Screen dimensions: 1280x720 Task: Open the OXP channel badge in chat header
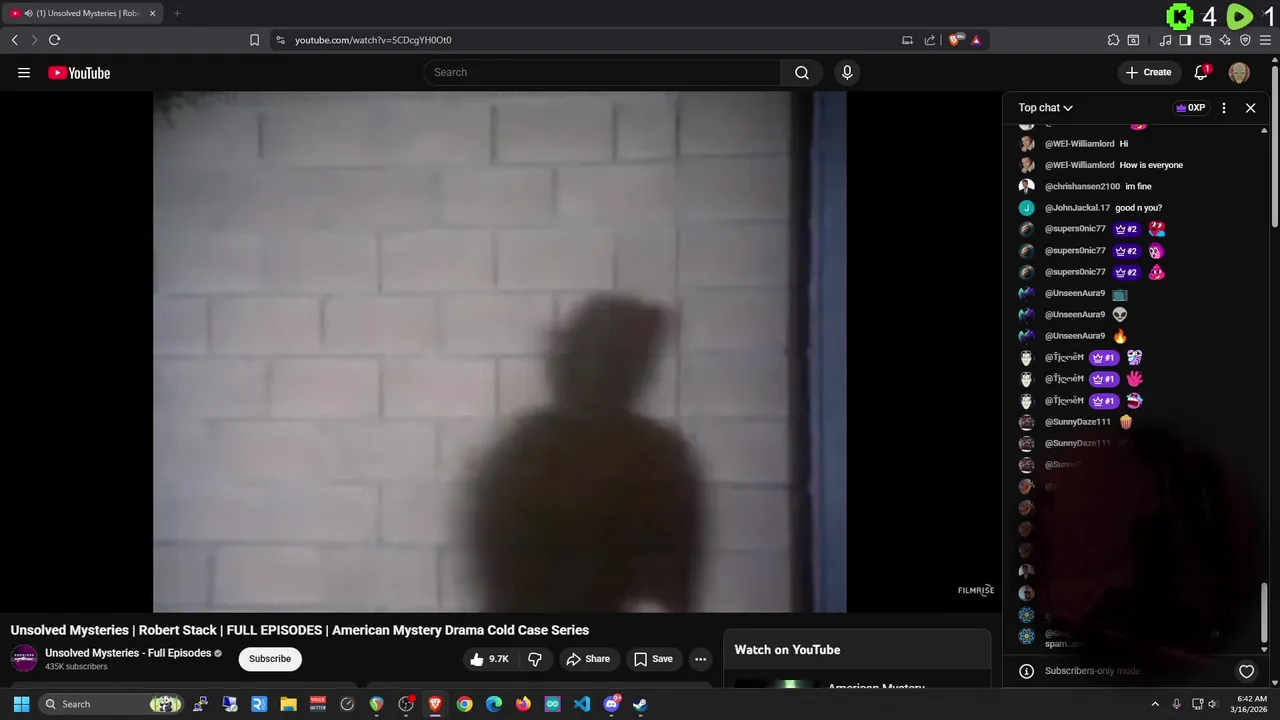click(1190, 108)
